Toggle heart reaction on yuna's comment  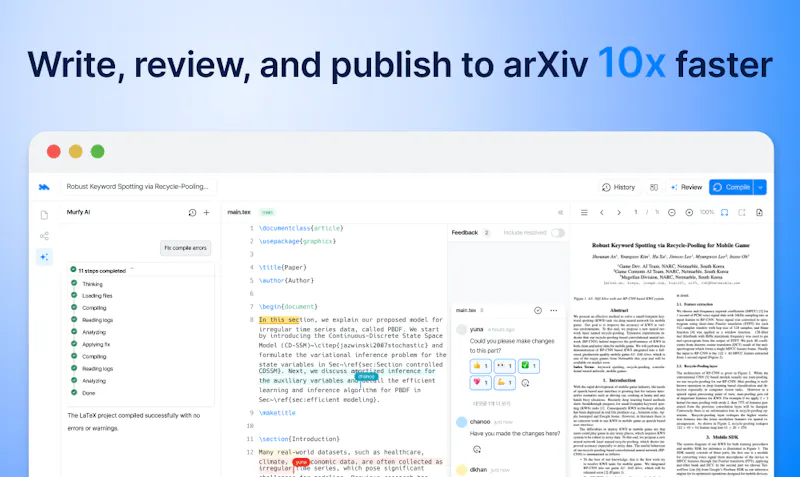pos(480,382)
